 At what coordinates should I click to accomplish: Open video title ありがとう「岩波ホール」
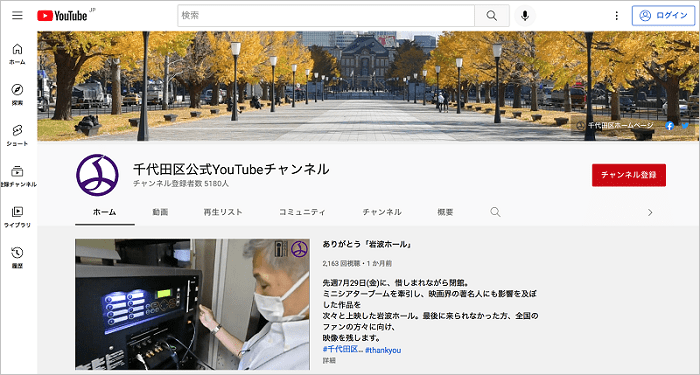coord(367,245)
